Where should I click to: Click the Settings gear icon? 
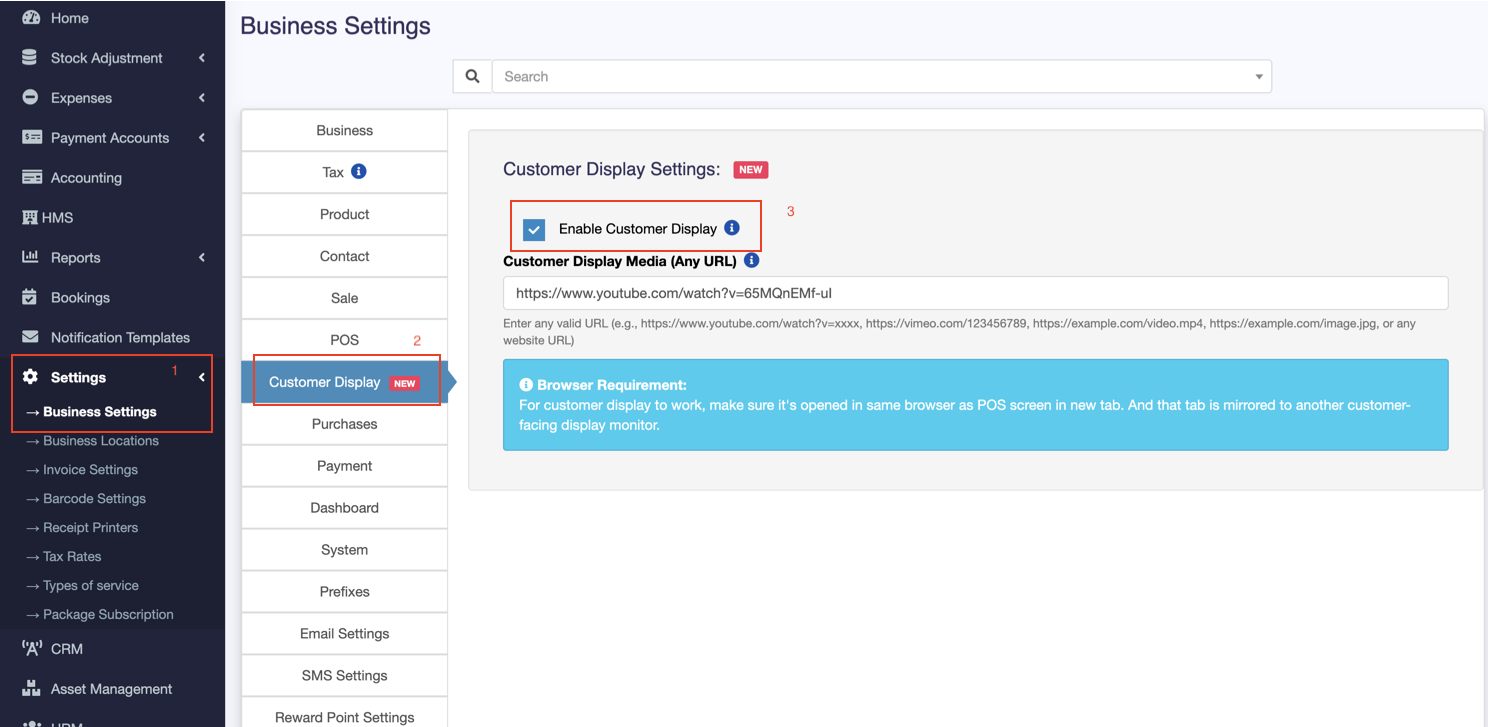[30, 377]
